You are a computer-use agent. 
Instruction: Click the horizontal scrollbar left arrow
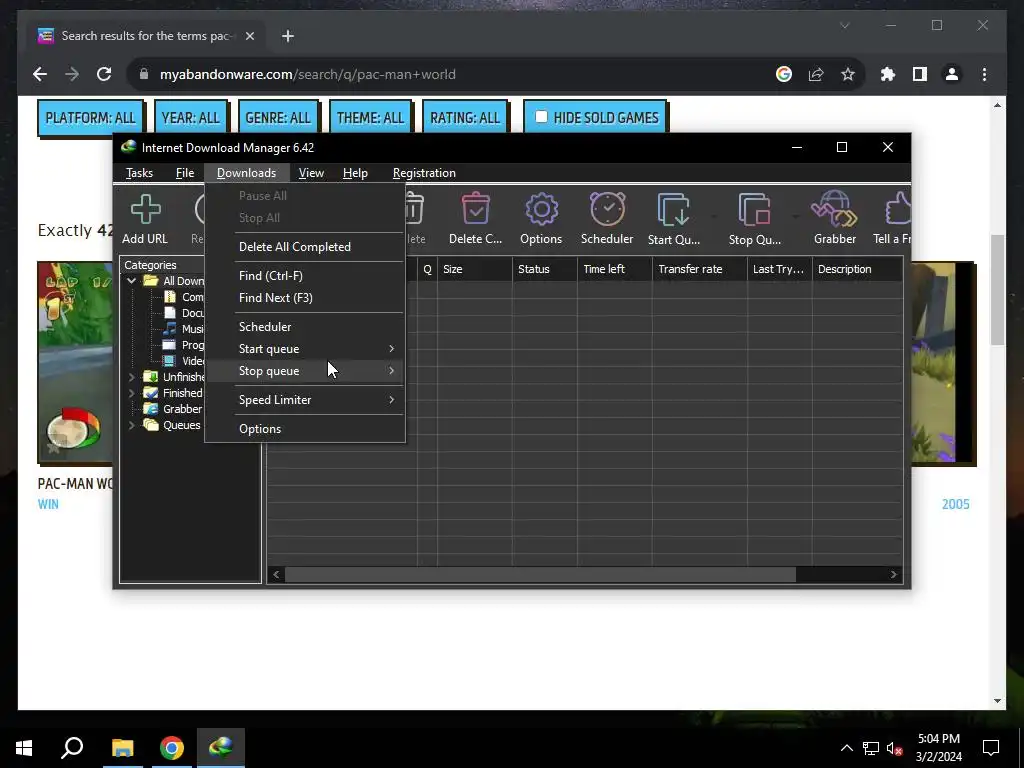pyautogui.click(x=276, y=575)
